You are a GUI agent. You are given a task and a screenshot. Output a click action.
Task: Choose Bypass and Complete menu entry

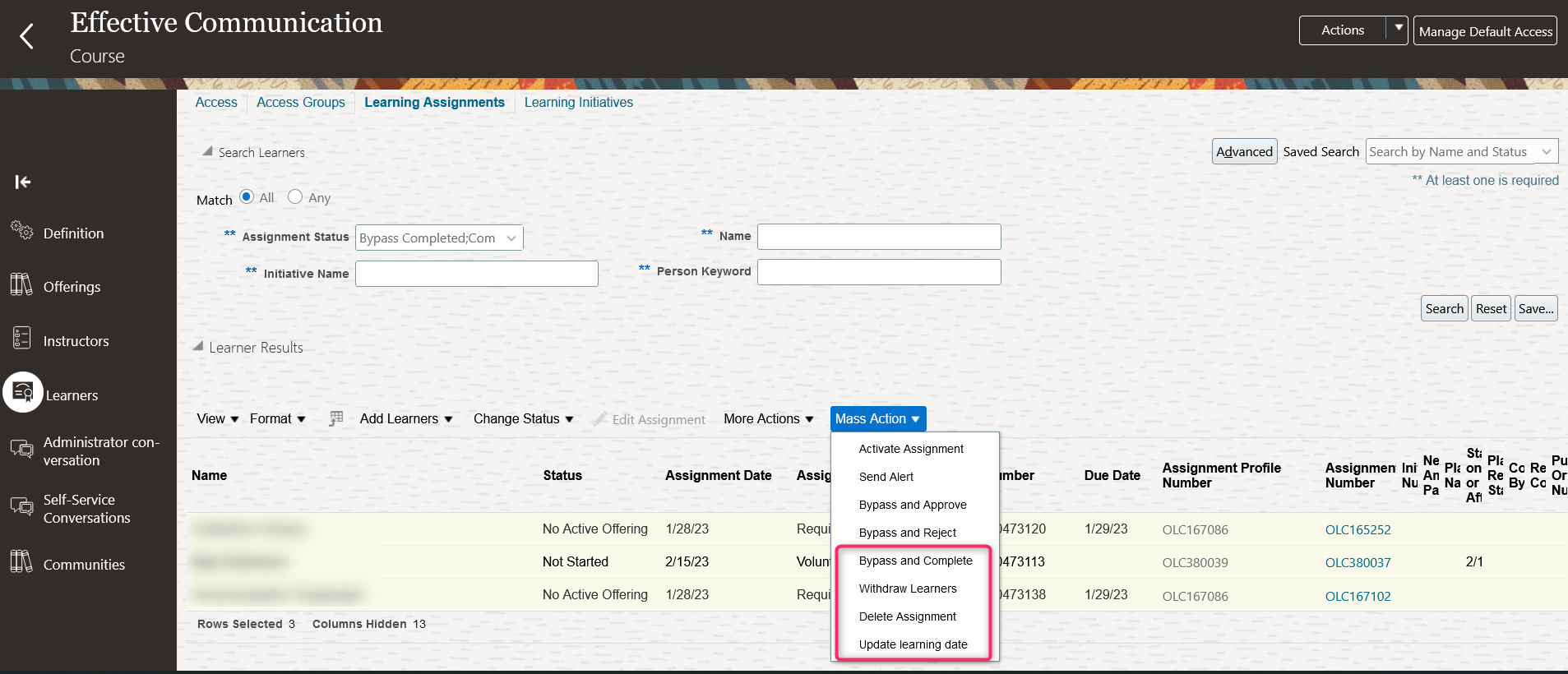point(915,561)
